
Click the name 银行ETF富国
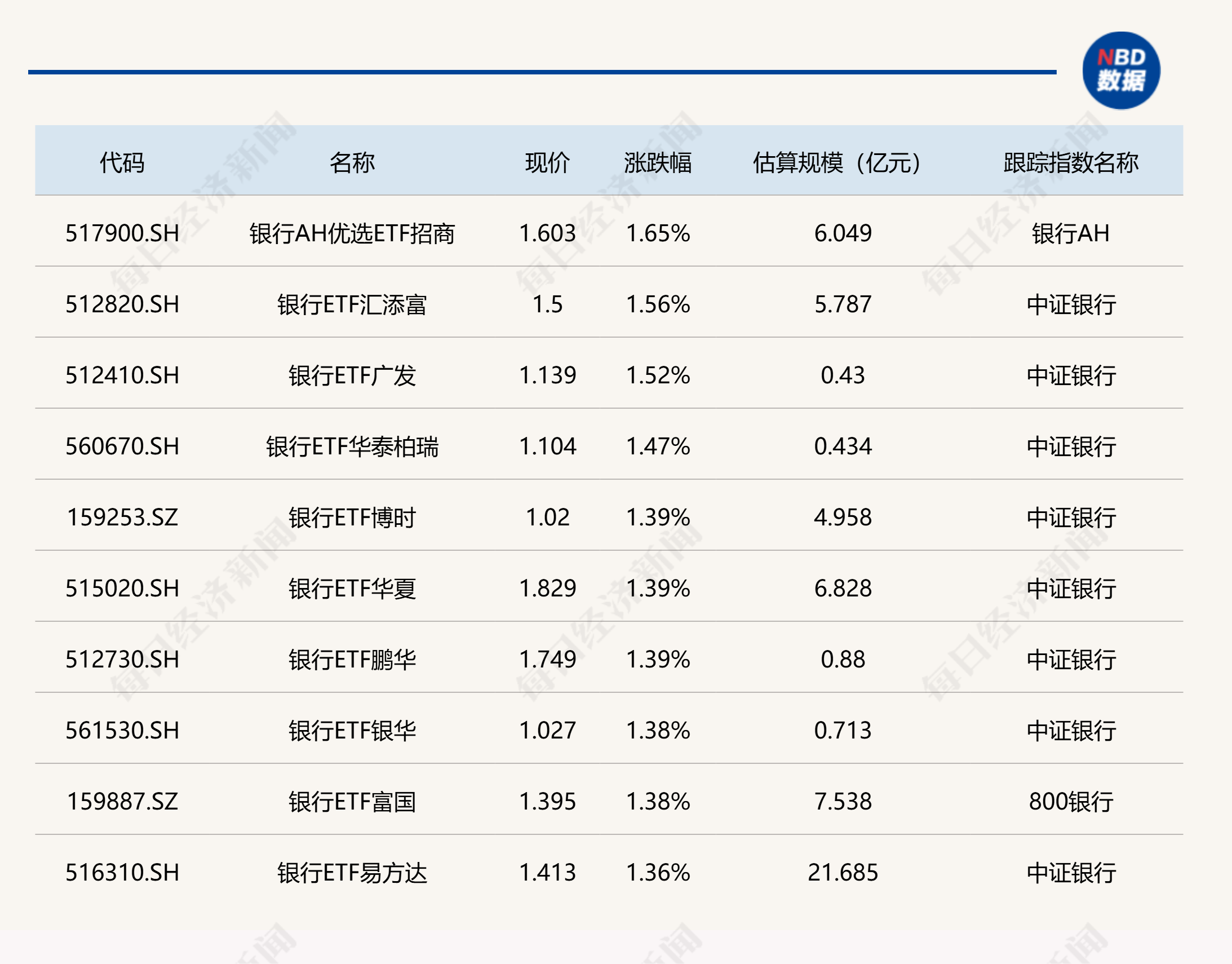pos(352,802)
